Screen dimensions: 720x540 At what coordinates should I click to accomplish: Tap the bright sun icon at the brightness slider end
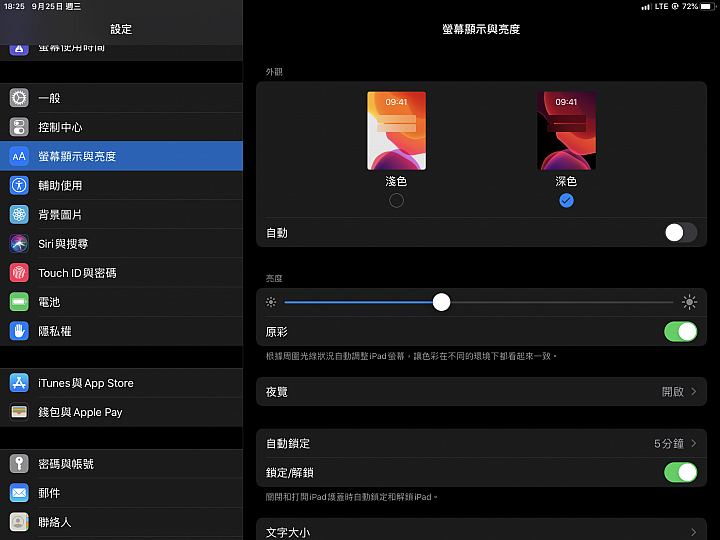click(x=689, y=302)
